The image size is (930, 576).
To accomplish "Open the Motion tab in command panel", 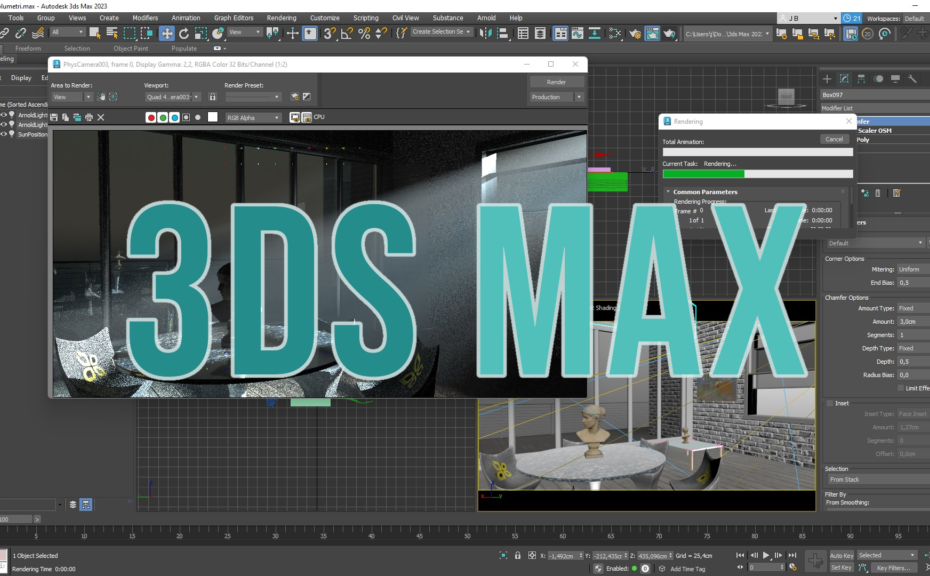I will [878, 78].
